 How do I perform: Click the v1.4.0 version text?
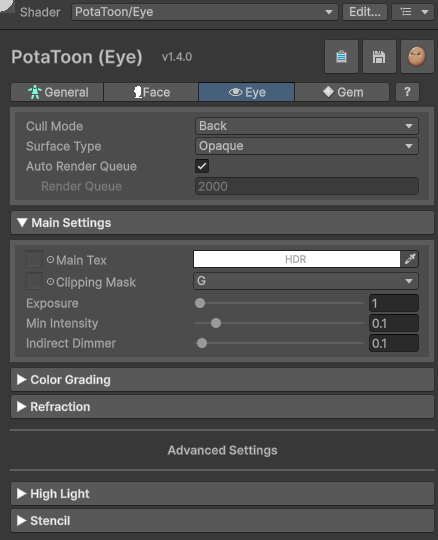click(177, 57)
